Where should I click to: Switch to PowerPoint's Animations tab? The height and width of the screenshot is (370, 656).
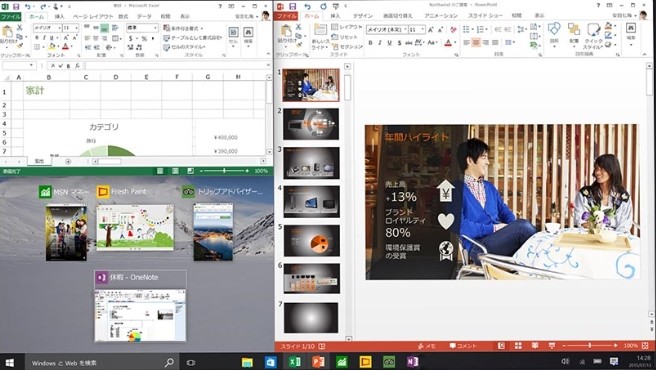441,16
